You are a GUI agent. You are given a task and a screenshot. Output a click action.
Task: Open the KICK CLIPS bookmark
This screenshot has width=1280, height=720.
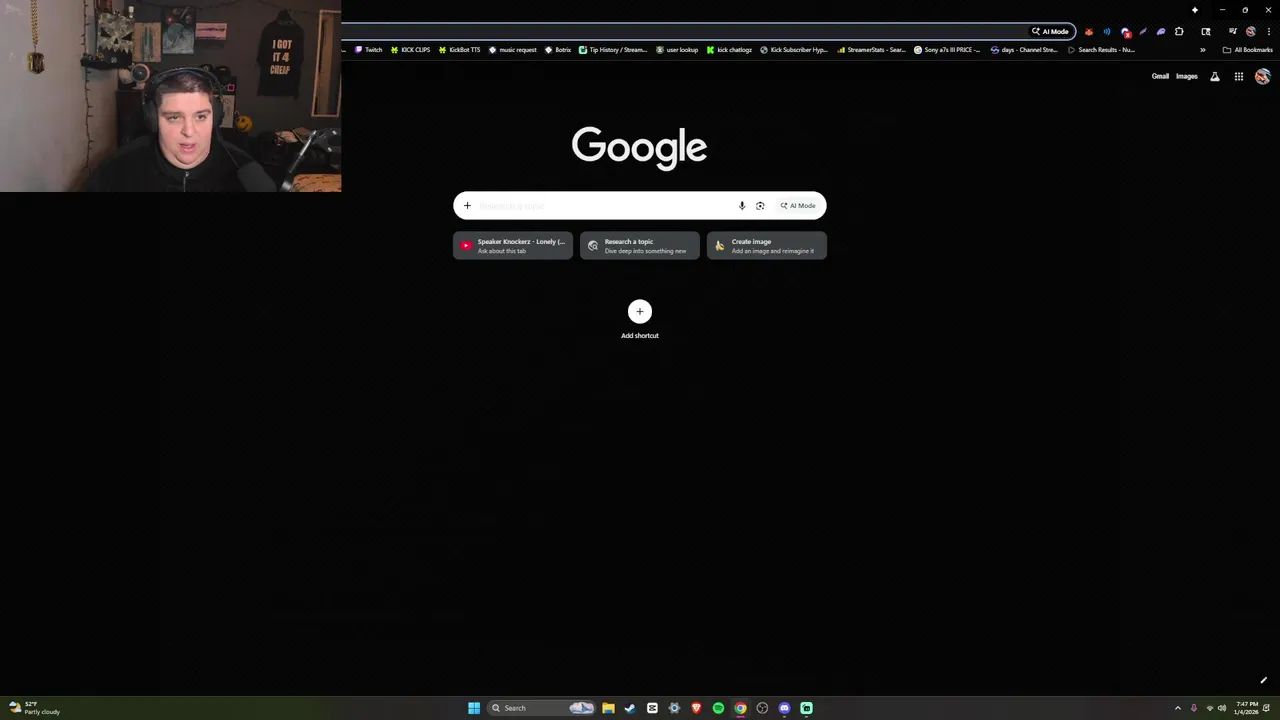coord(410,50)
